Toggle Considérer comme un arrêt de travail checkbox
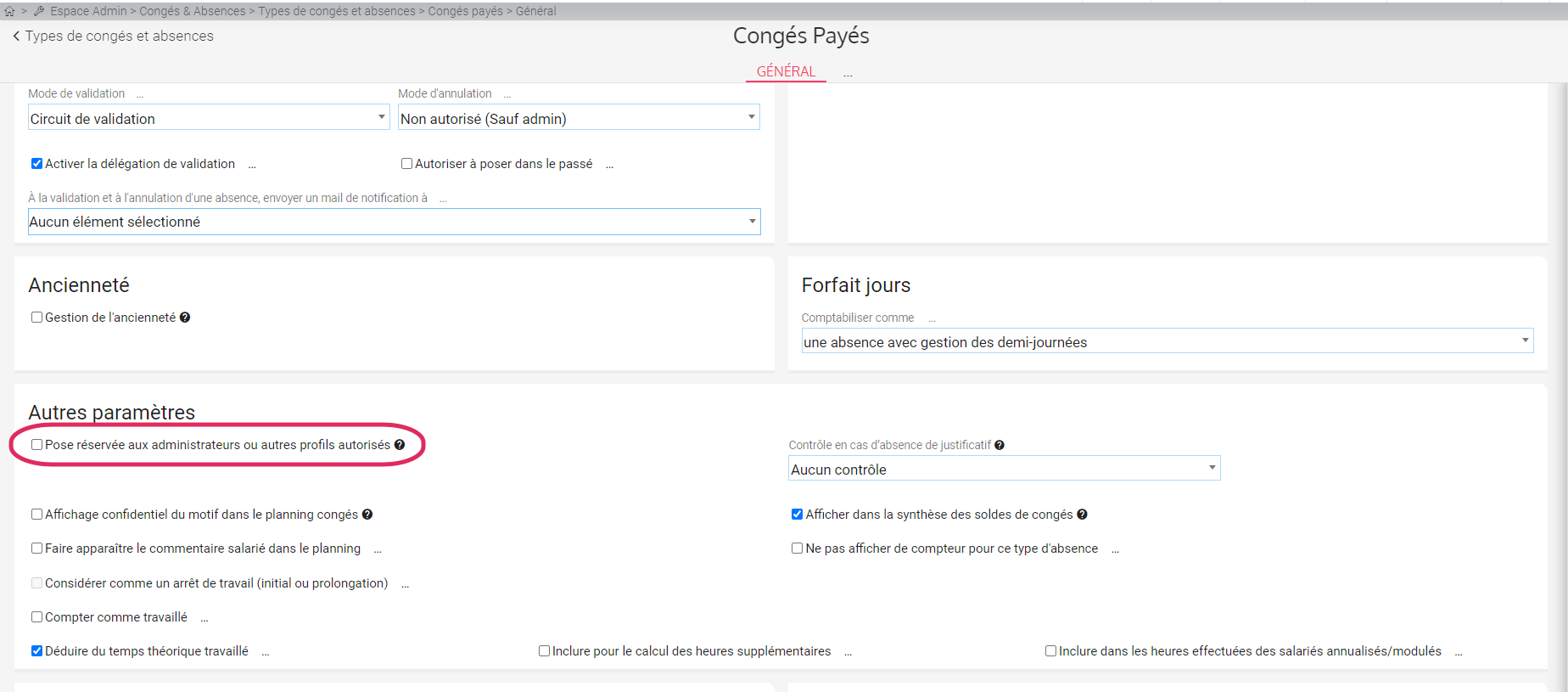The height and width of the screenshot is (692, 1568). (x=36, y=583)
